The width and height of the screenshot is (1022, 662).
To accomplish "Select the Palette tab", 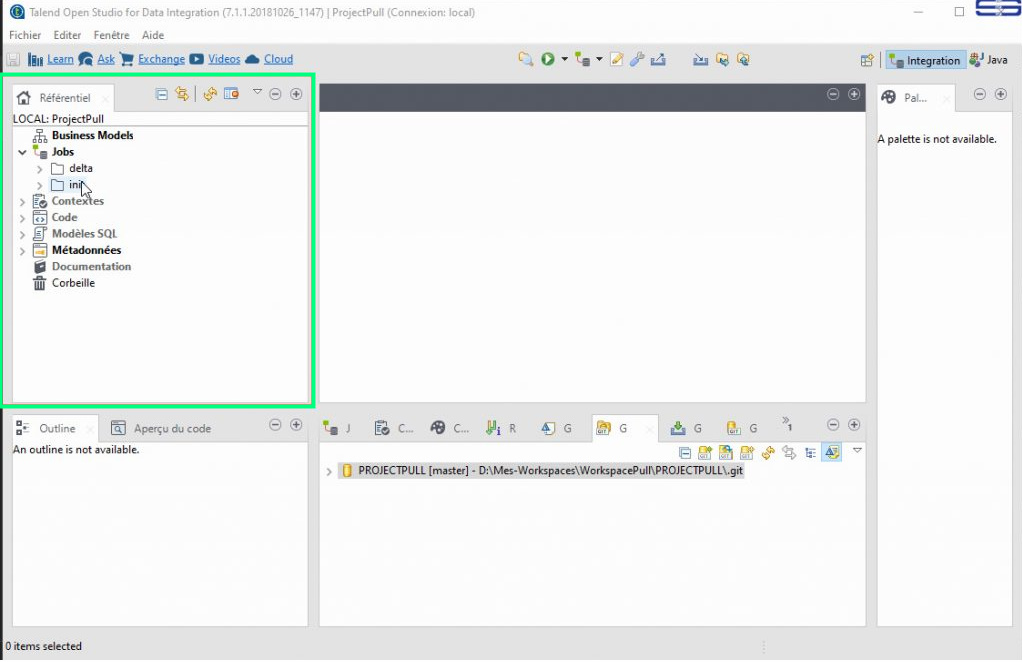I will tap(914, 98).
